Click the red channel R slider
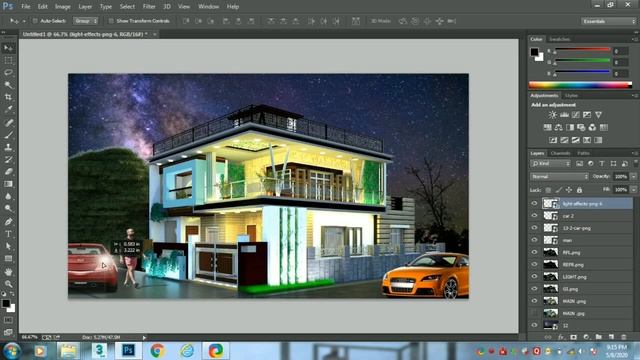The image size is (640, 360). (x=582, y=50)
